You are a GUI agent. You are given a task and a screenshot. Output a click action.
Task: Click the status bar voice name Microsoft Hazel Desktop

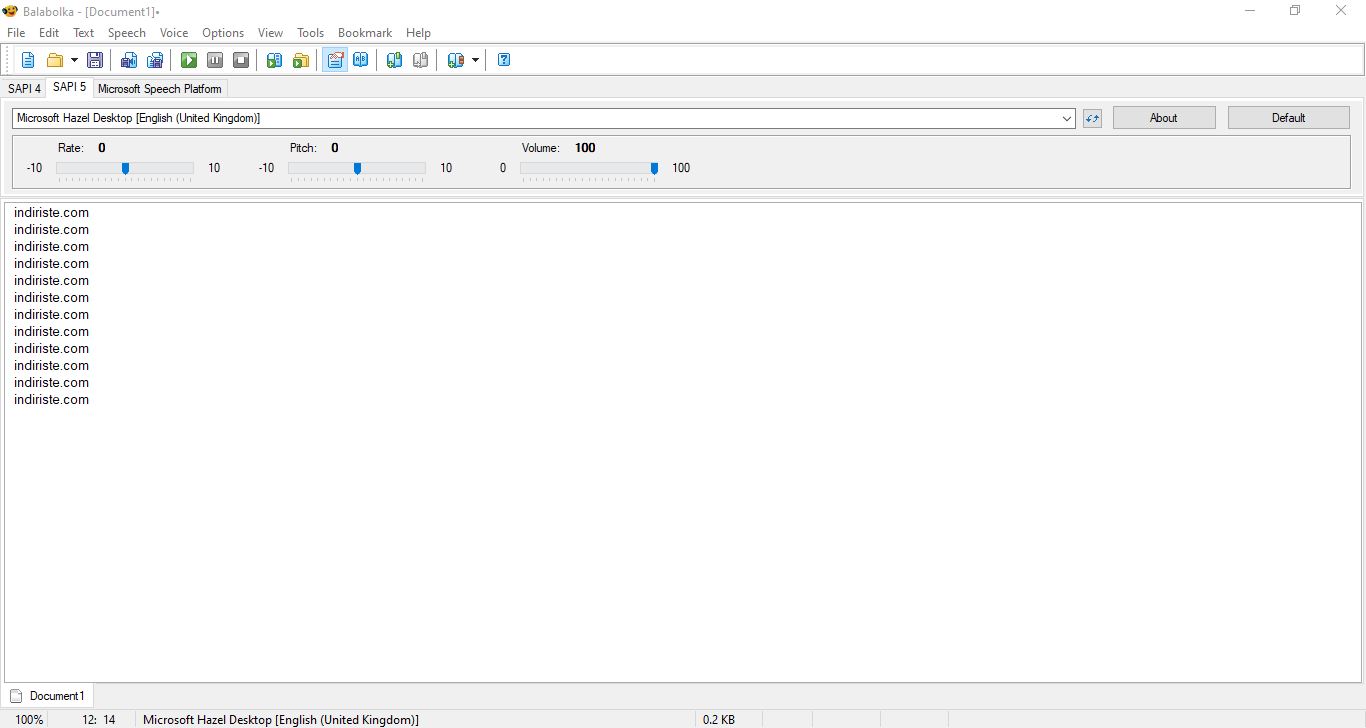(281, 720)
